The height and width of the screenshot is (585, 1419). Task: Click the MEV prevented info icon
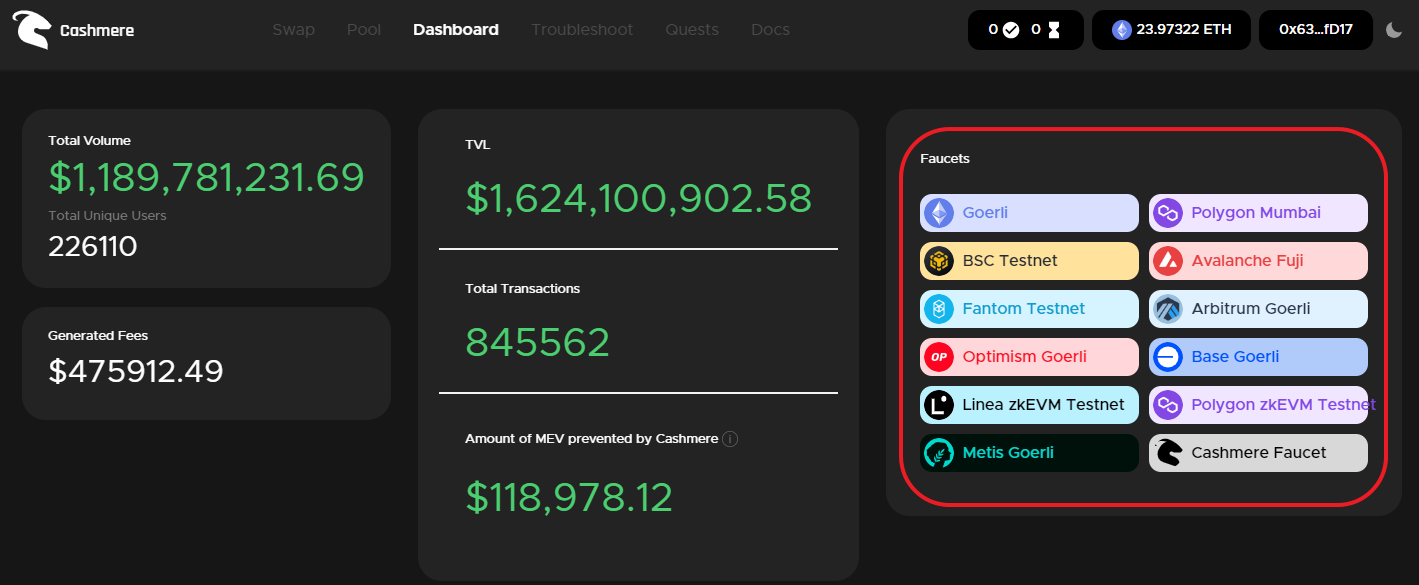click(730, 439)
